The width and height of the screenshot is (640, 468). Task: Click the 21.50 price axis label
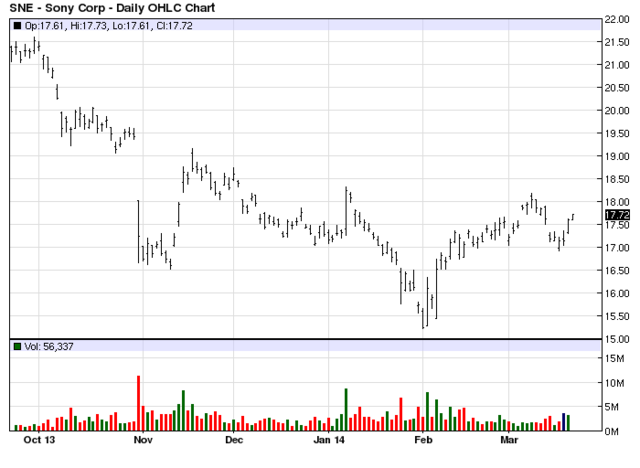pos(617,42)
